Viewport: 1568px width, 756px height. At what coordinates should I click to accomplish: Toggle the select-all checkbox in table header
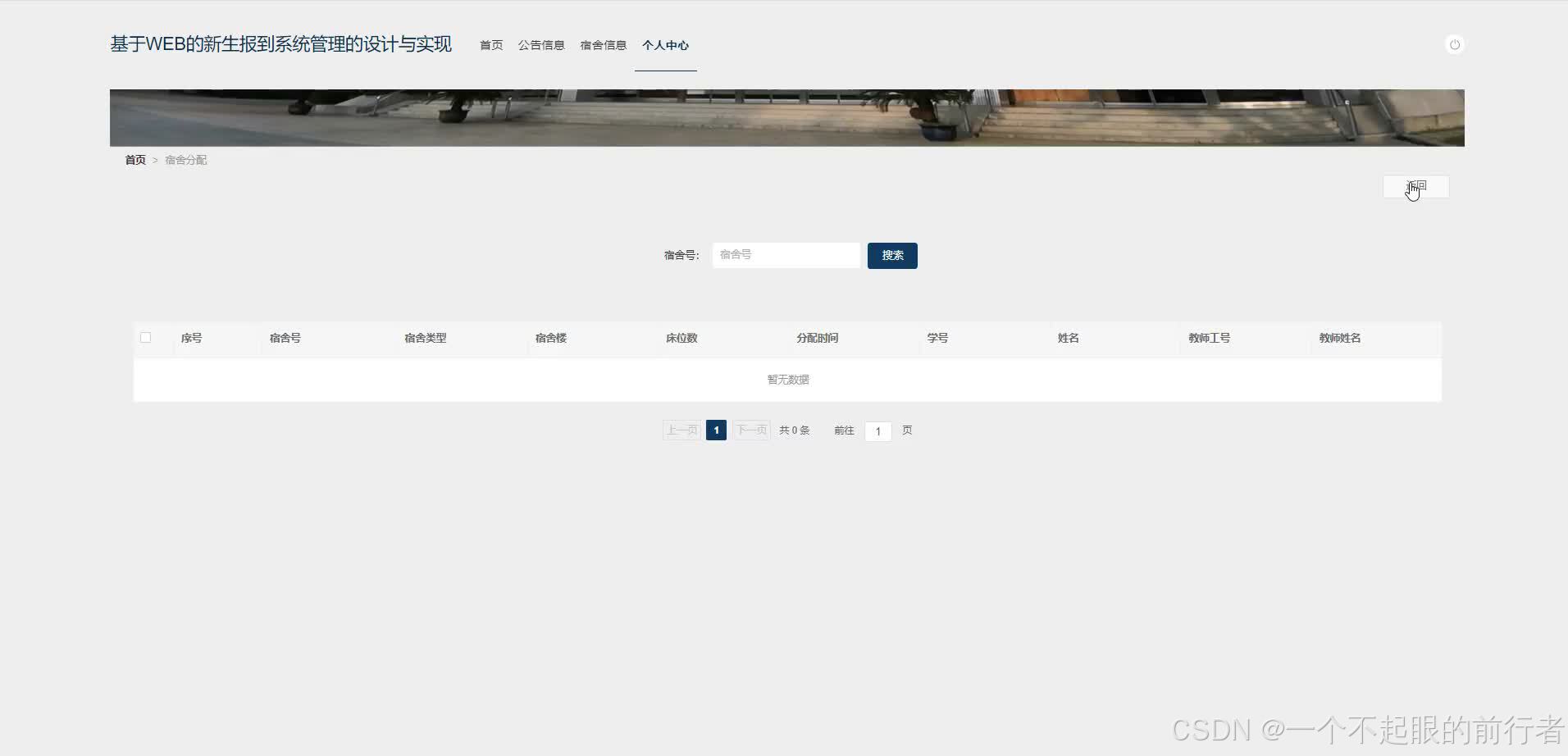[146, 337]
